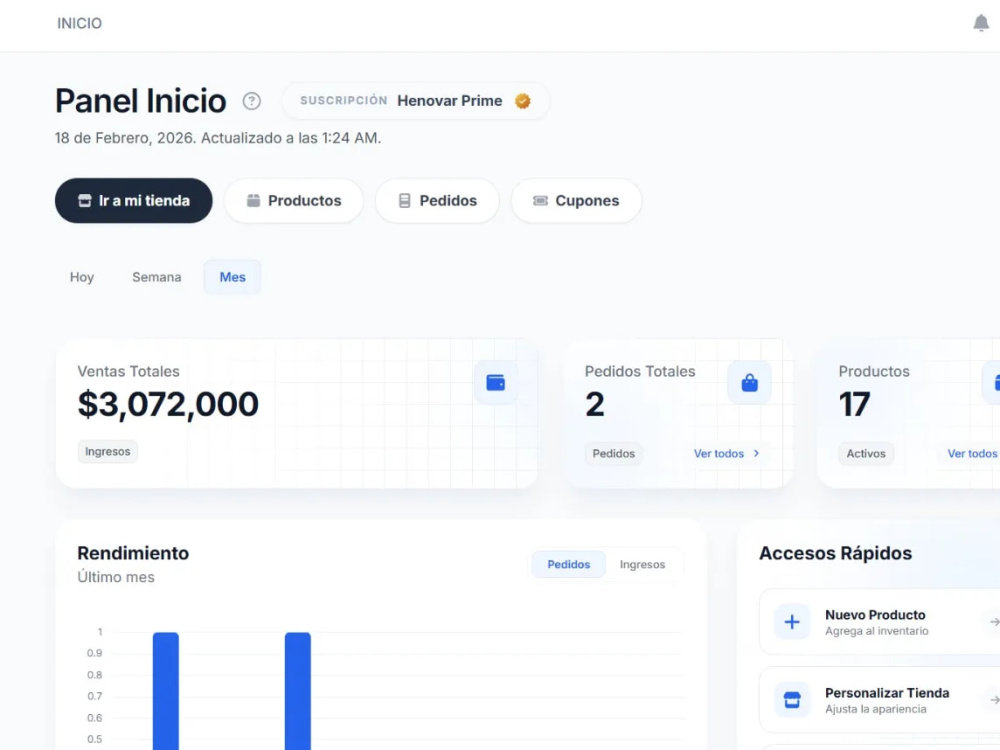This screenshot has height=750, width=1000.
Task: Click the Pedidos tag in Pedidos Totales
Action: [x=614, y=453]
